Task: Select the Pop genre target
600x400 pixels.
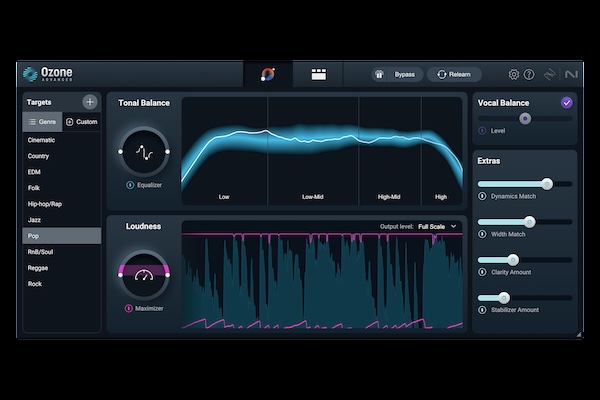Action: (x=62, y=236)
